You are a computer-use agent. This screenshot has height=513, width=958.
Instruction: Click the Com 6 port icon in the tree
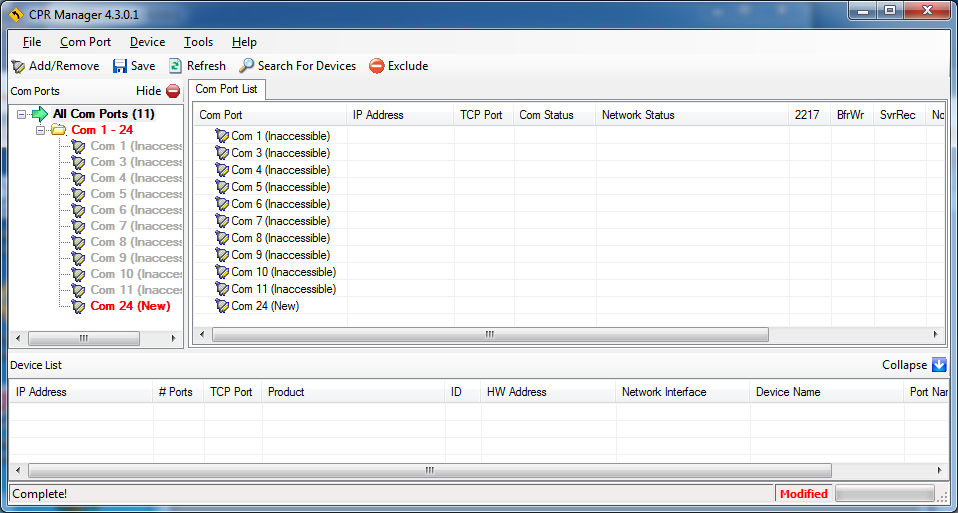tap(78, 210)
